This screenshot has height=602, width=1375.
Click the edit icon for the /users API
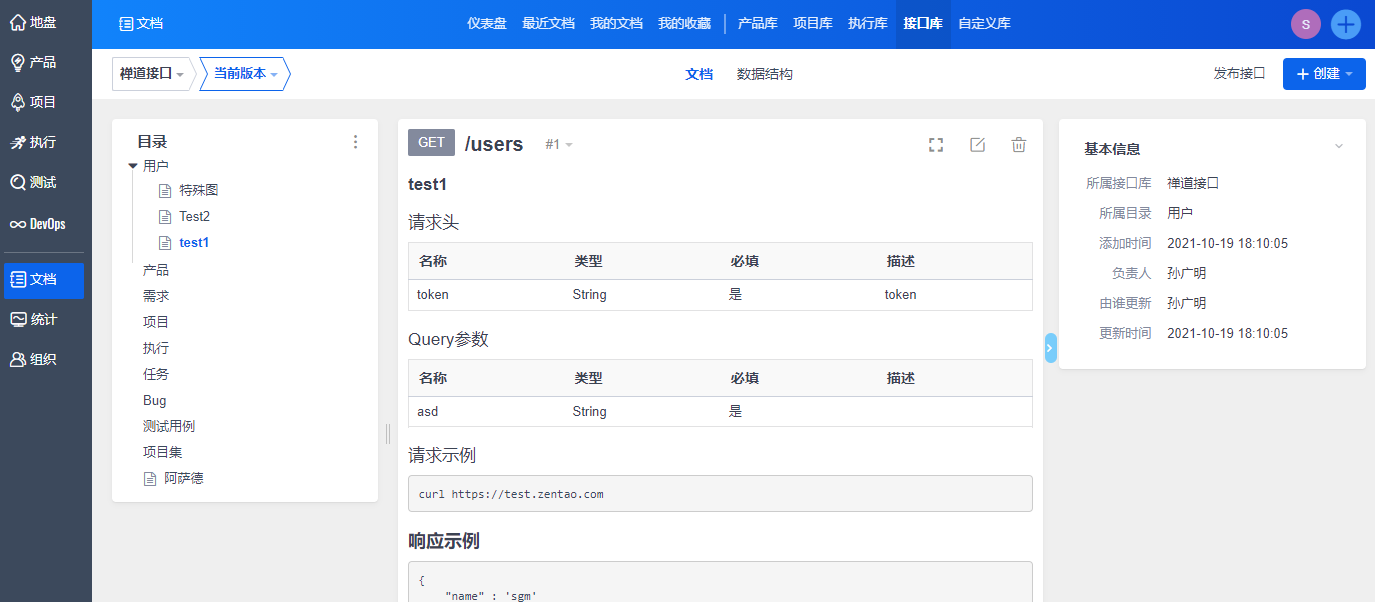tap(977, 145)
